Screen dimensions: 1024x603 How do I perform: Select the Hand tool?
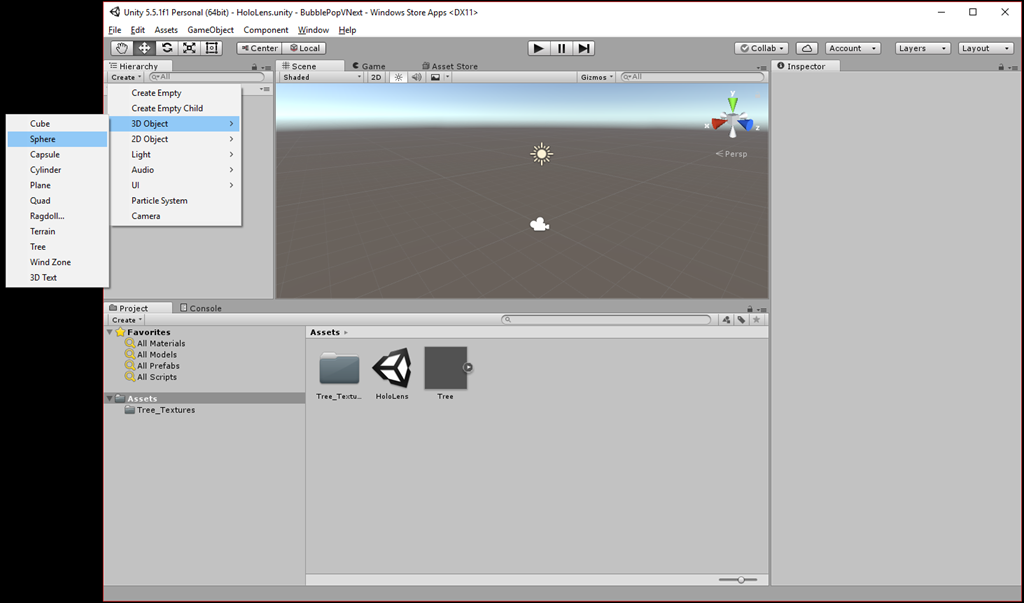click(121, 48)
